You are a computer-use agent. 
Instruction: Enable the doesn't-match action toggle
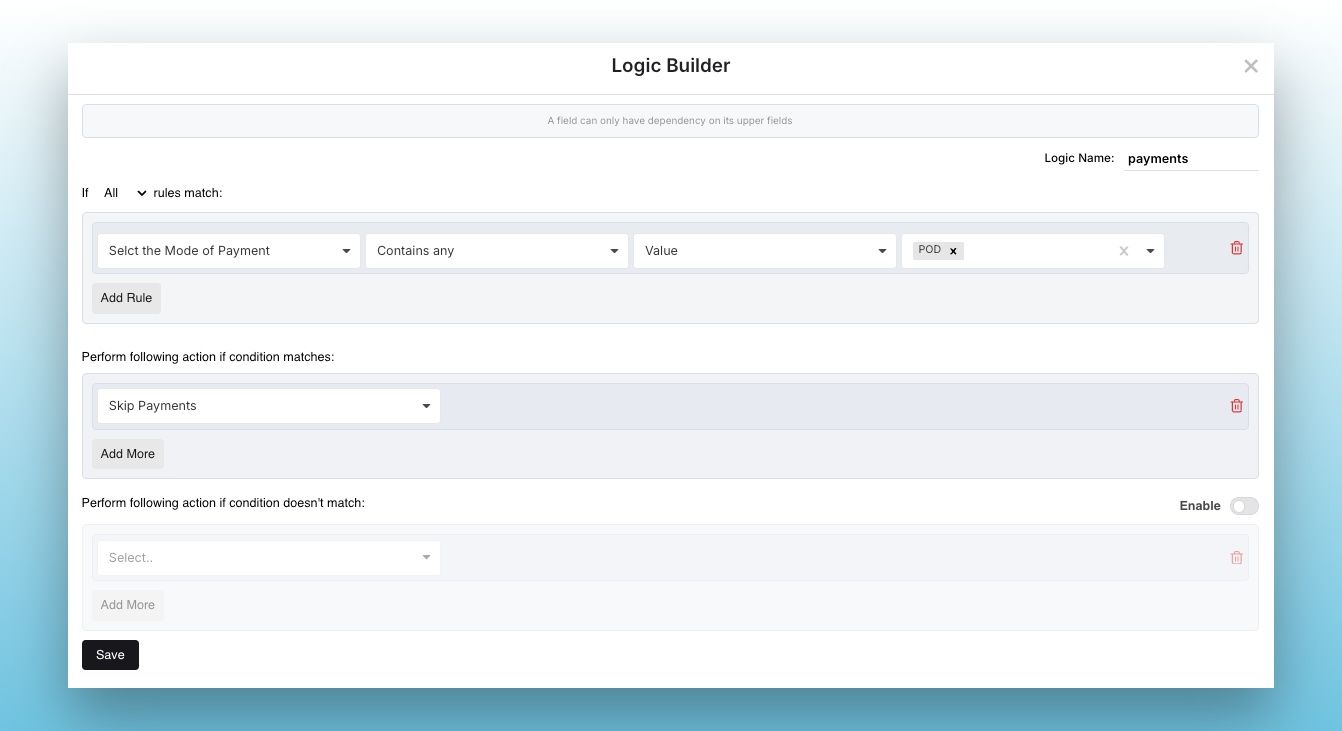click(x=1244, y=506)
